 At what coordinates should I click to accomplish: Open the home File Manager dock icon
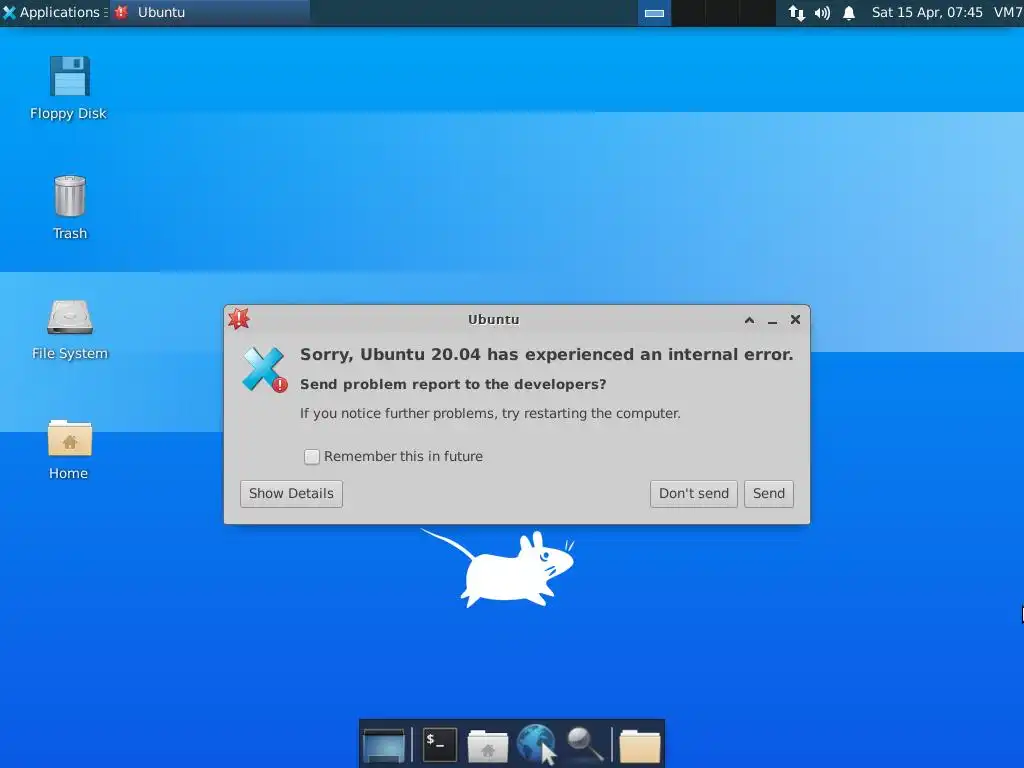pos(488,745)
